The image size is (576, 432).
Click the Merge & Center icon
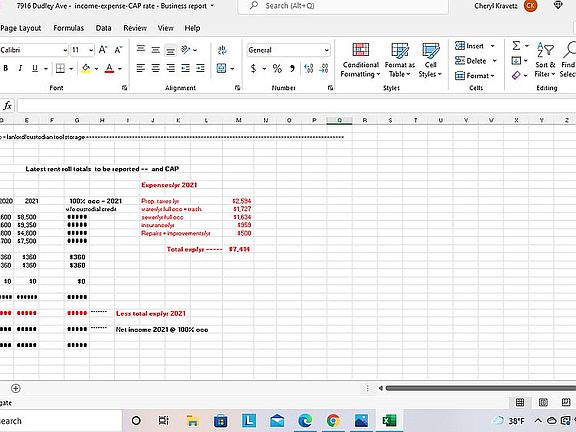click(x=222, y=68)
